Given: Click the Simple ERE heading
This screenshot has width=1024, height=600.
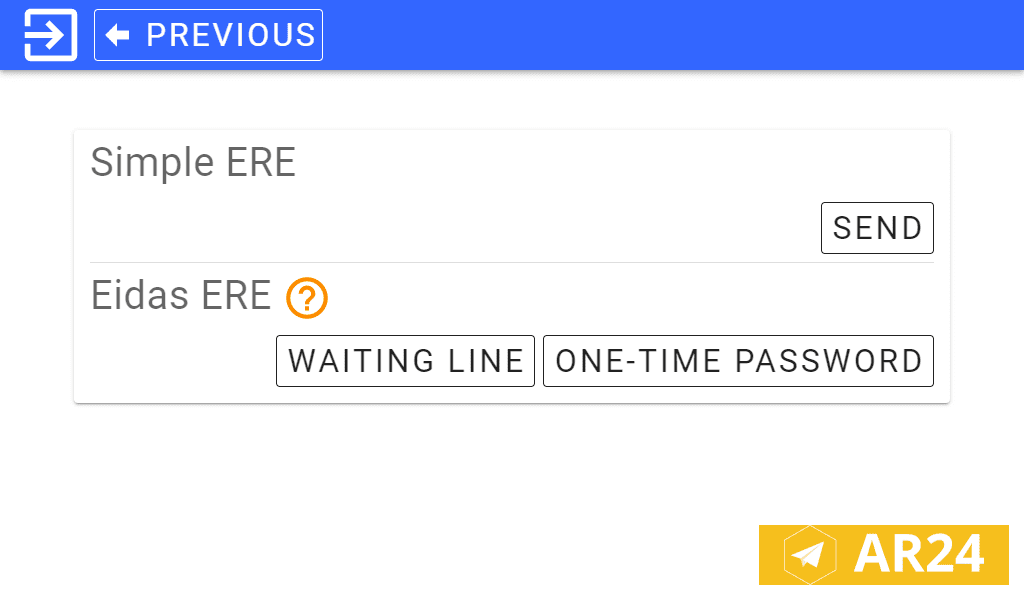Looking at the screenshot, I should (x=193, y=162).
